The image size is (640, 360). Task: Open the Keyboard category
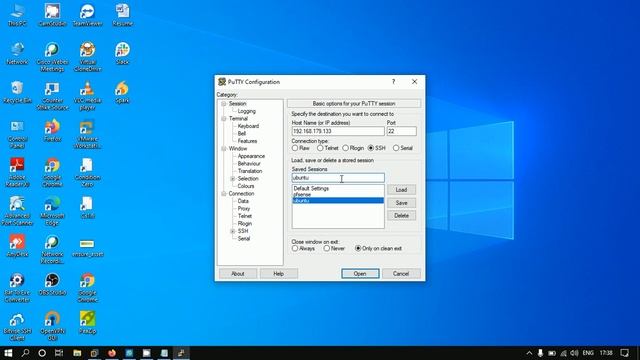click(248, 126)
